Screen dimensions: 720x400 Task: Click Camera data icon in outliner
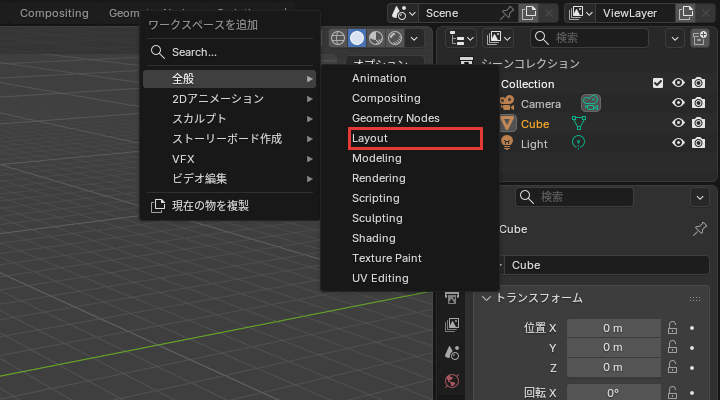pyautogui.click(x=591, y=103)
